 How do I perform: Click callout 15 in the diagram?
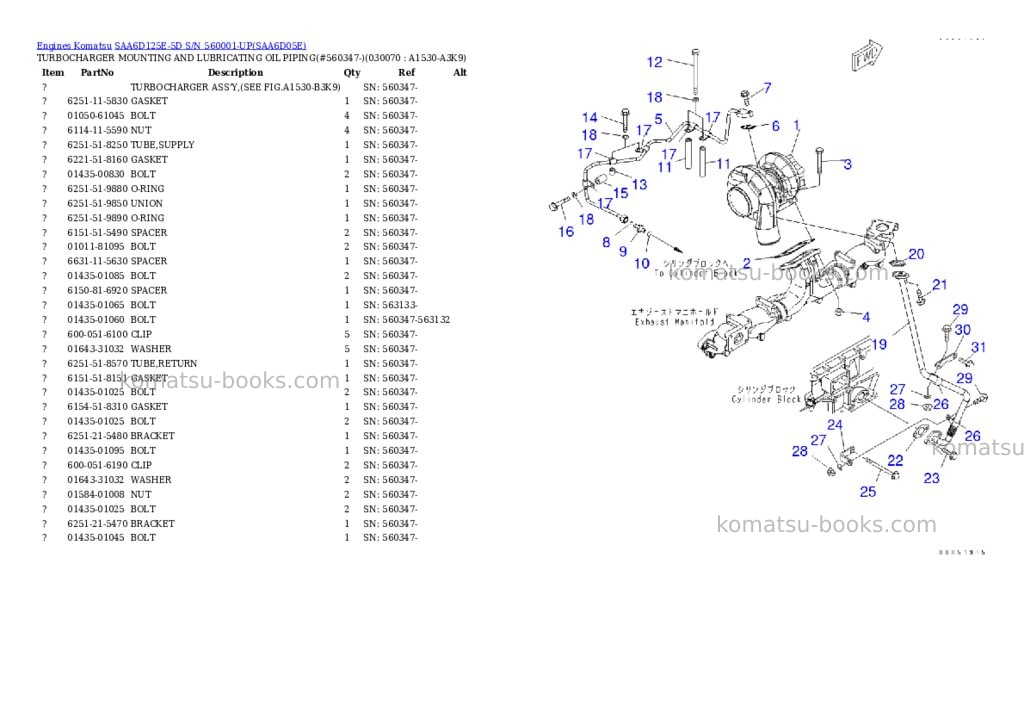tap(620, 193)
